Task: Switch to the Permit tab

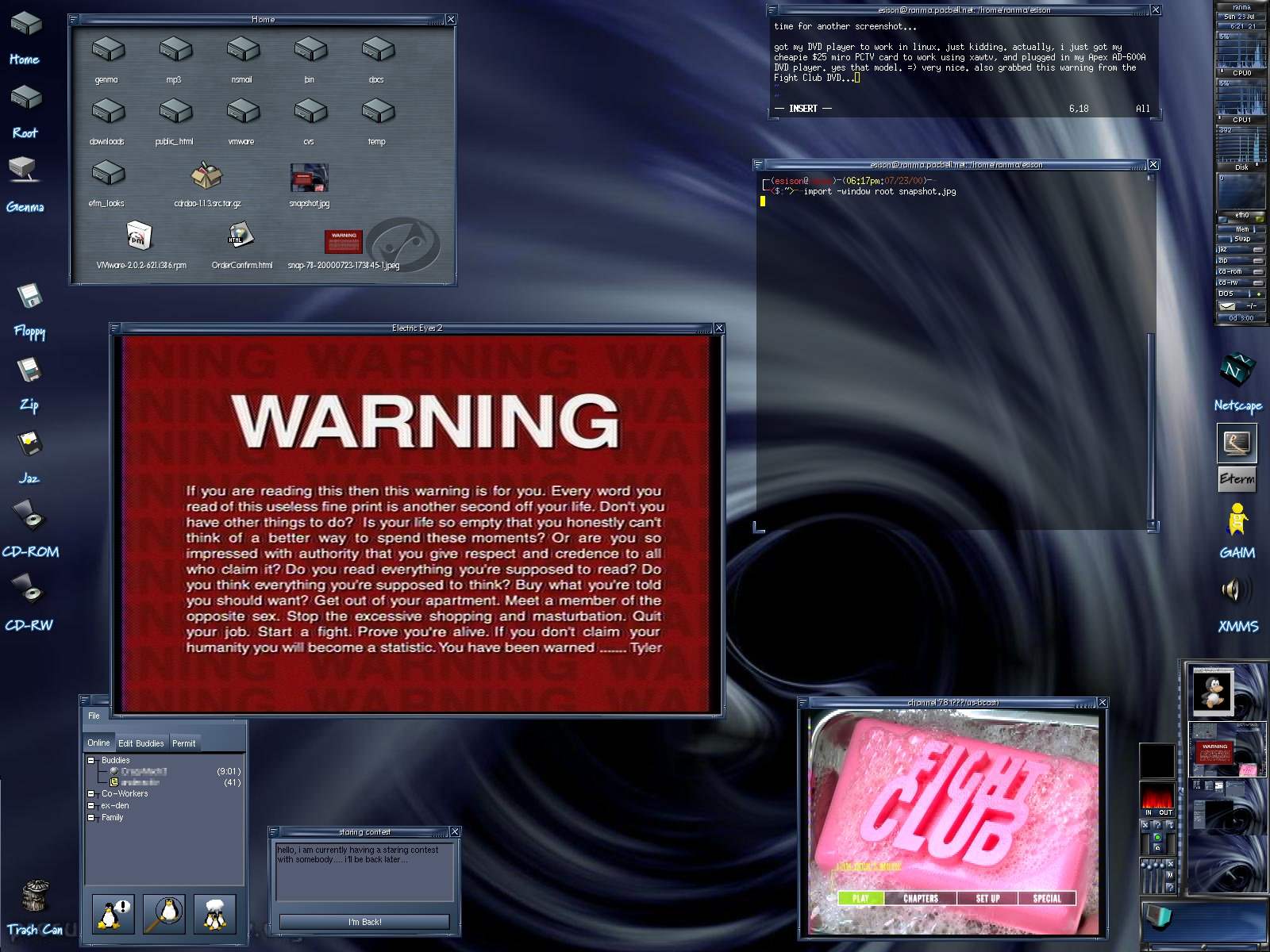Action: tap(183, 743)
